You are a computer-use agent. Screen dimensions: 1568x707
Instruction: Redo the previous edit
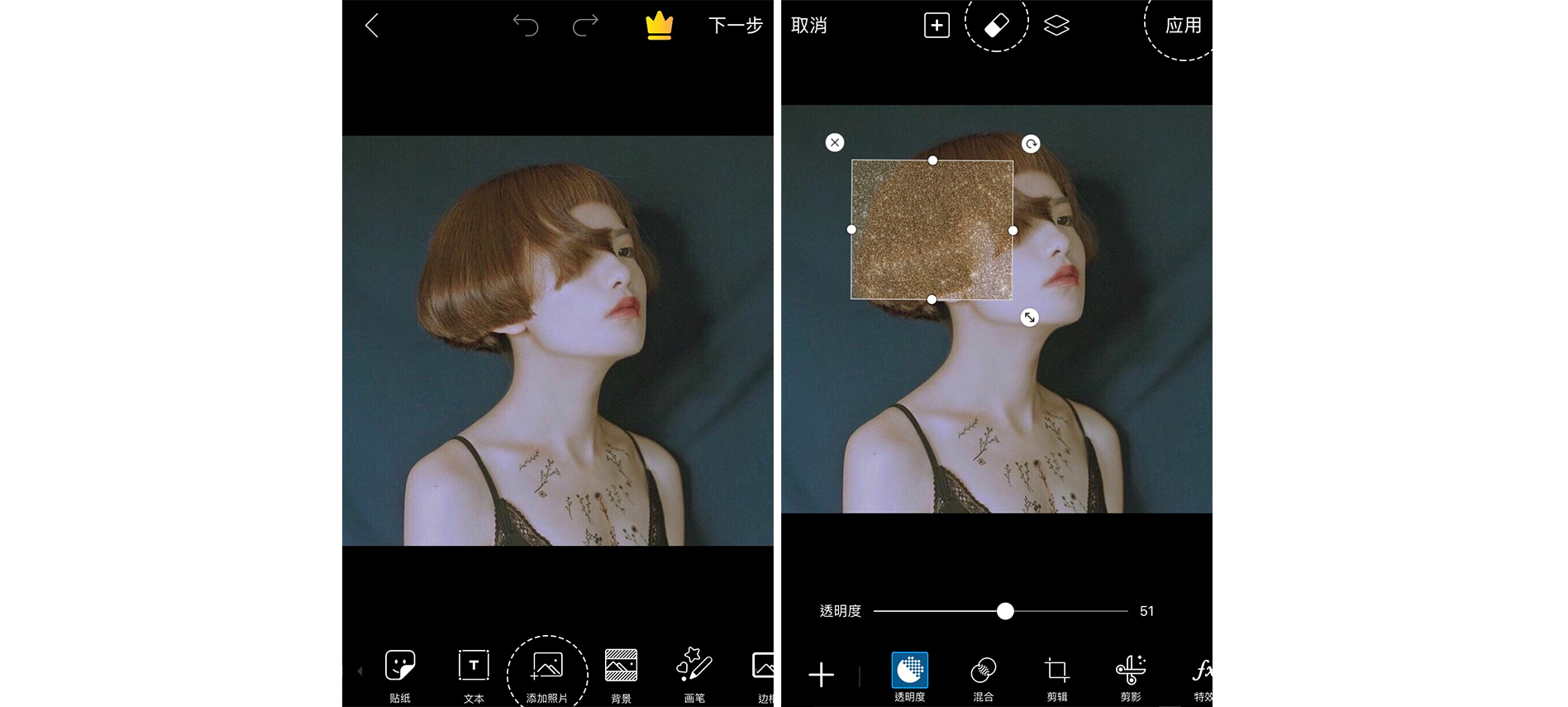[x=585, y=26]
